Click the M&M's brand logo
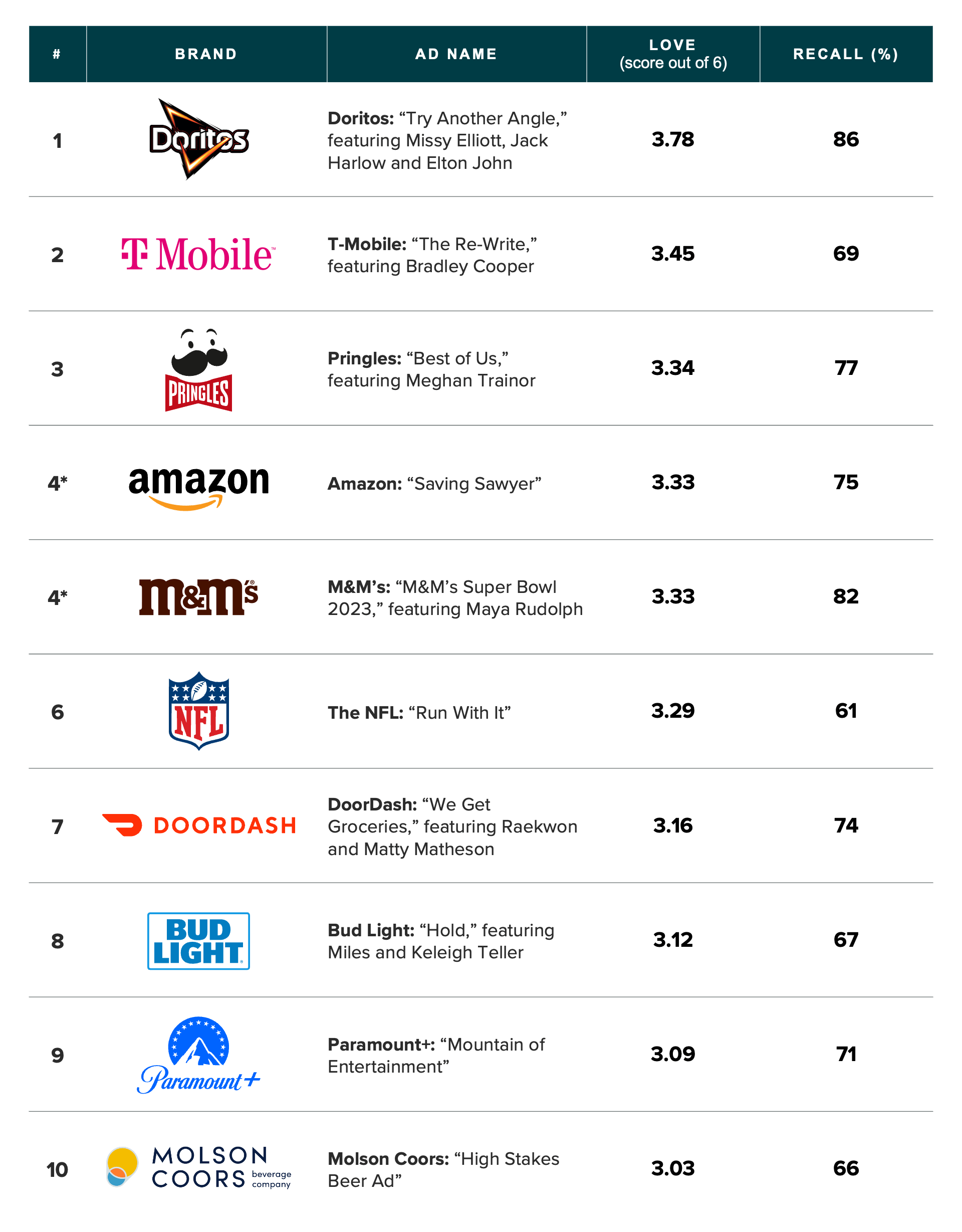This screenshot has width=962, height=1232. (198, 597)
